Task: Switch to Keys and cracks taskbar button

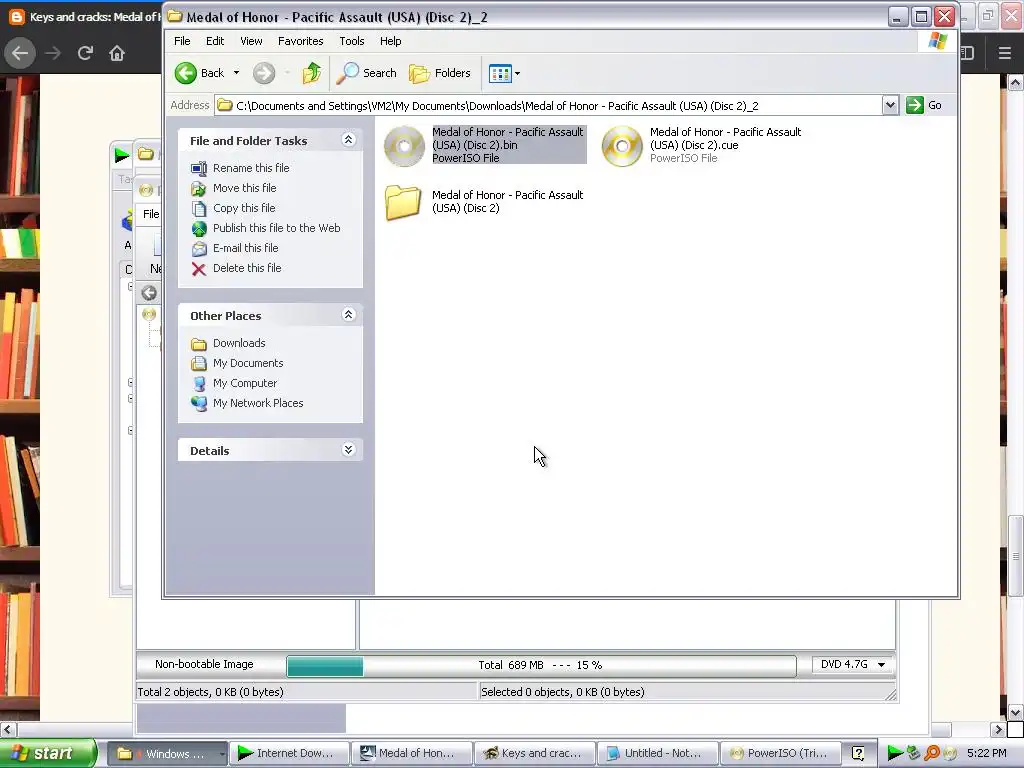Action: (x=534, y=754)
